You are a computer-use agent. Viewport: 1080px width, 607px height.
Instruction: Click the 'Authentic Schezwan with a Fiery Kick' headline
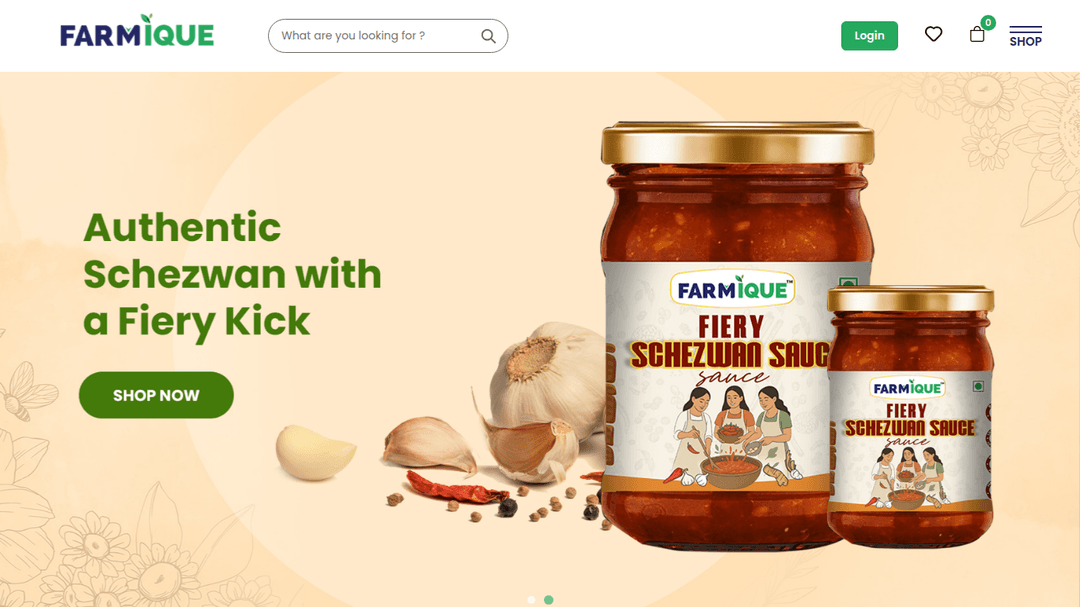(x=232, y=274)
